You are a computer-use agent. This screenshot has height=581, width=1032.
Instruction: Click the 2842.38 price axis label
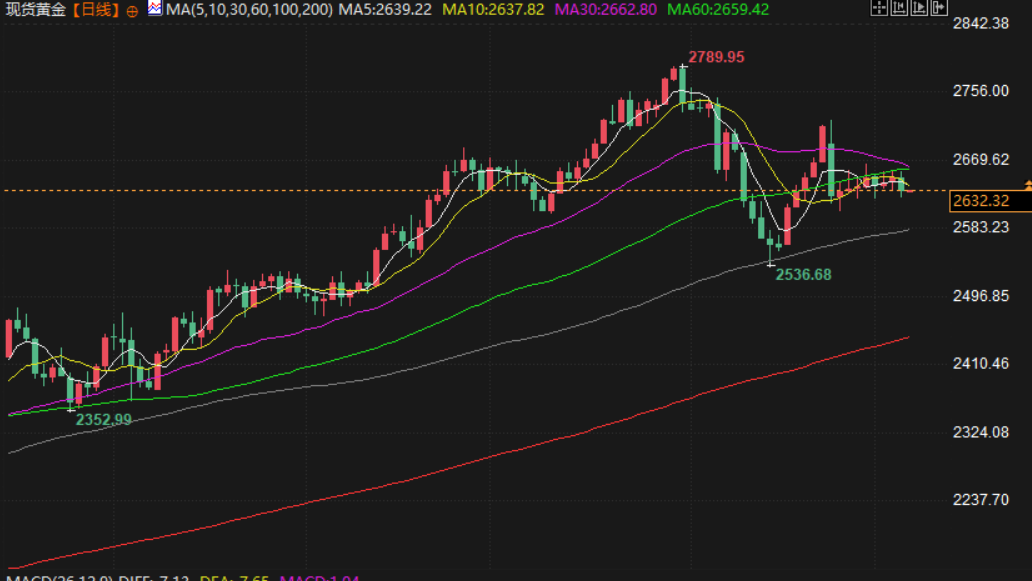(x=981, y=24)
